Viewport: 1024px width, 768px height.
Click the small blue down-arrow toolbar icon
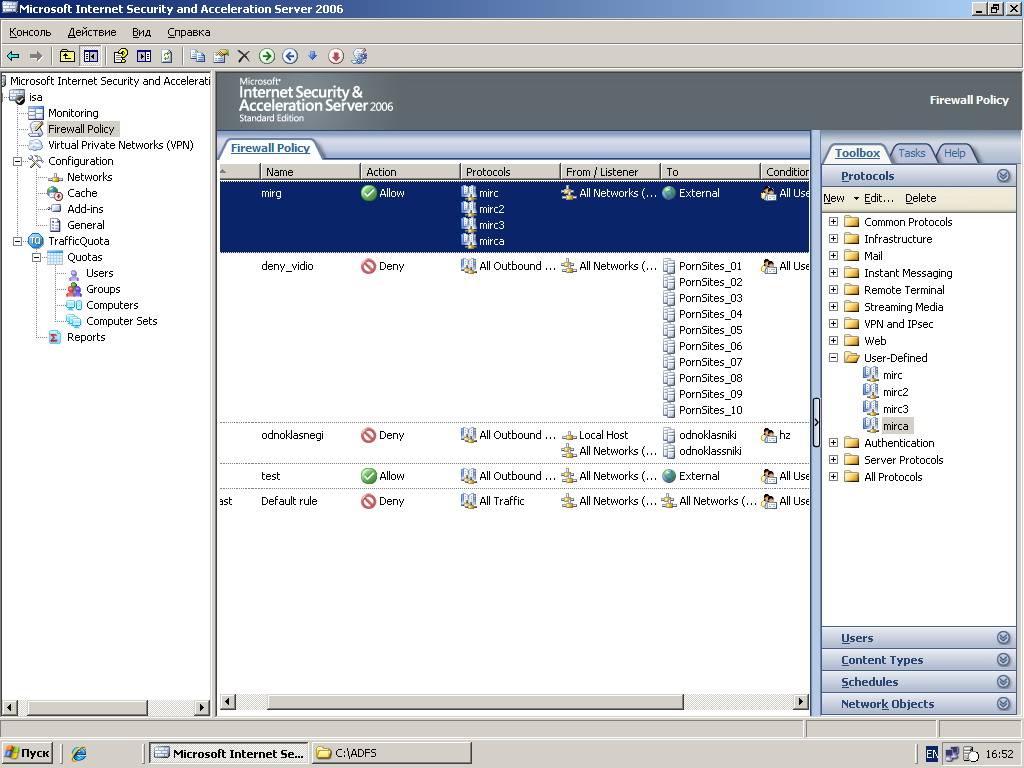pos(313,56)
